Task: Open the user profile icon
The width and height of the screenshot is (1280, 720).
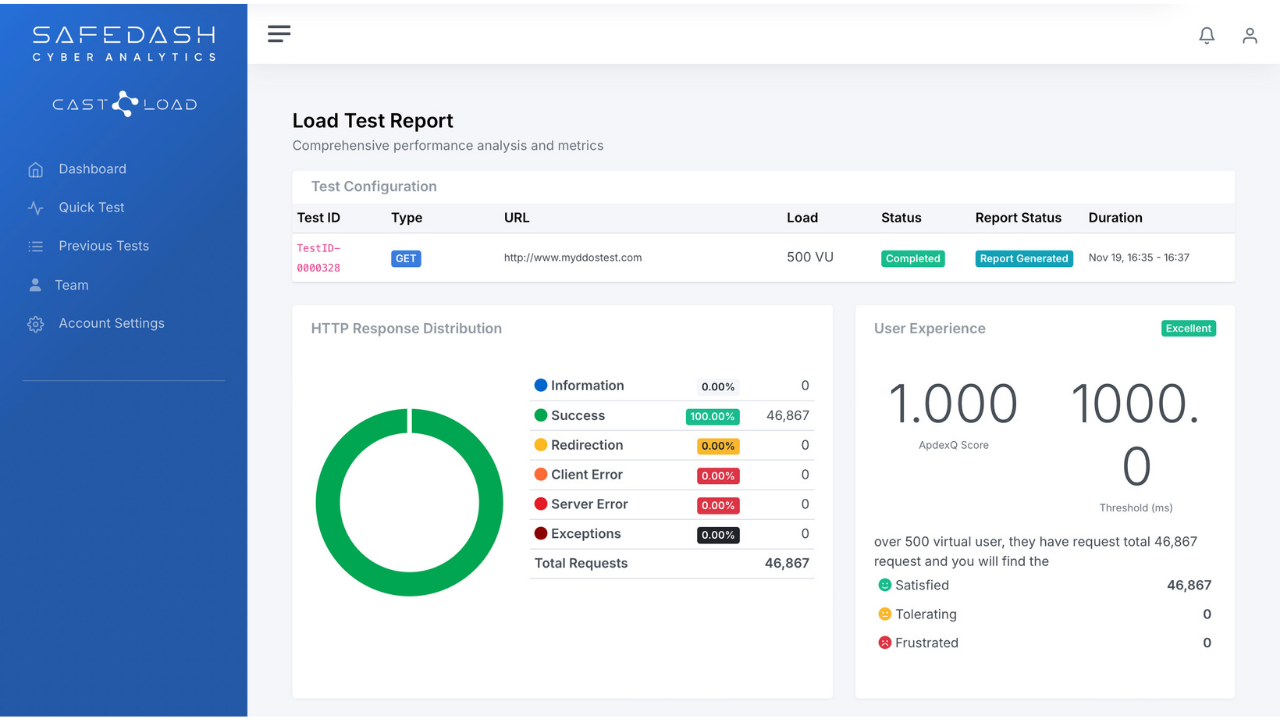Action: click(x=1250, y=35)
